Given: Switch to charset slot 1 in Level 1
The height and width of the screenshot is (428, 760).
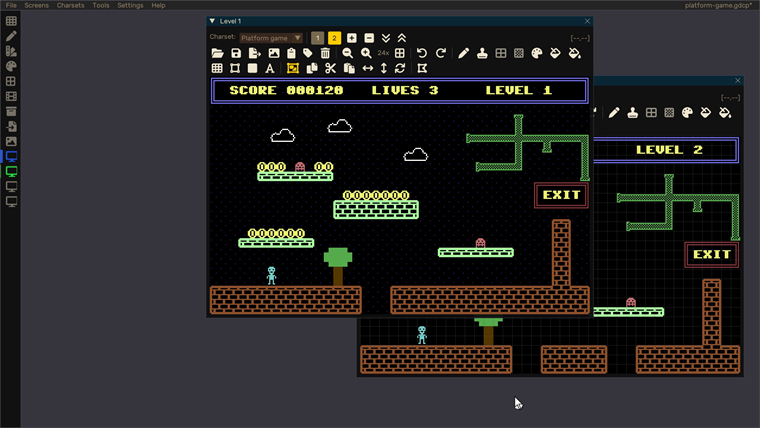Looking at the screenshot, I should pyautogui.click(x=317, y=38).
